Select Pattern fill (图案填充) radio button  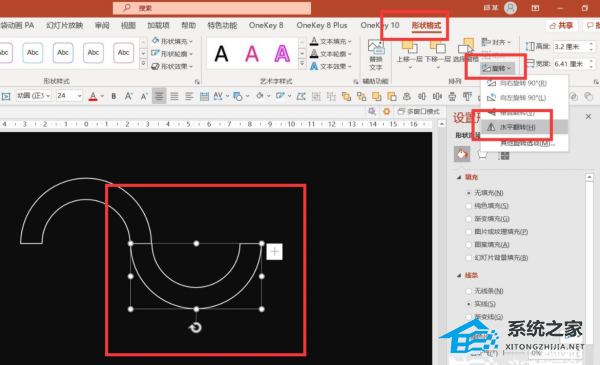point(468,245)
